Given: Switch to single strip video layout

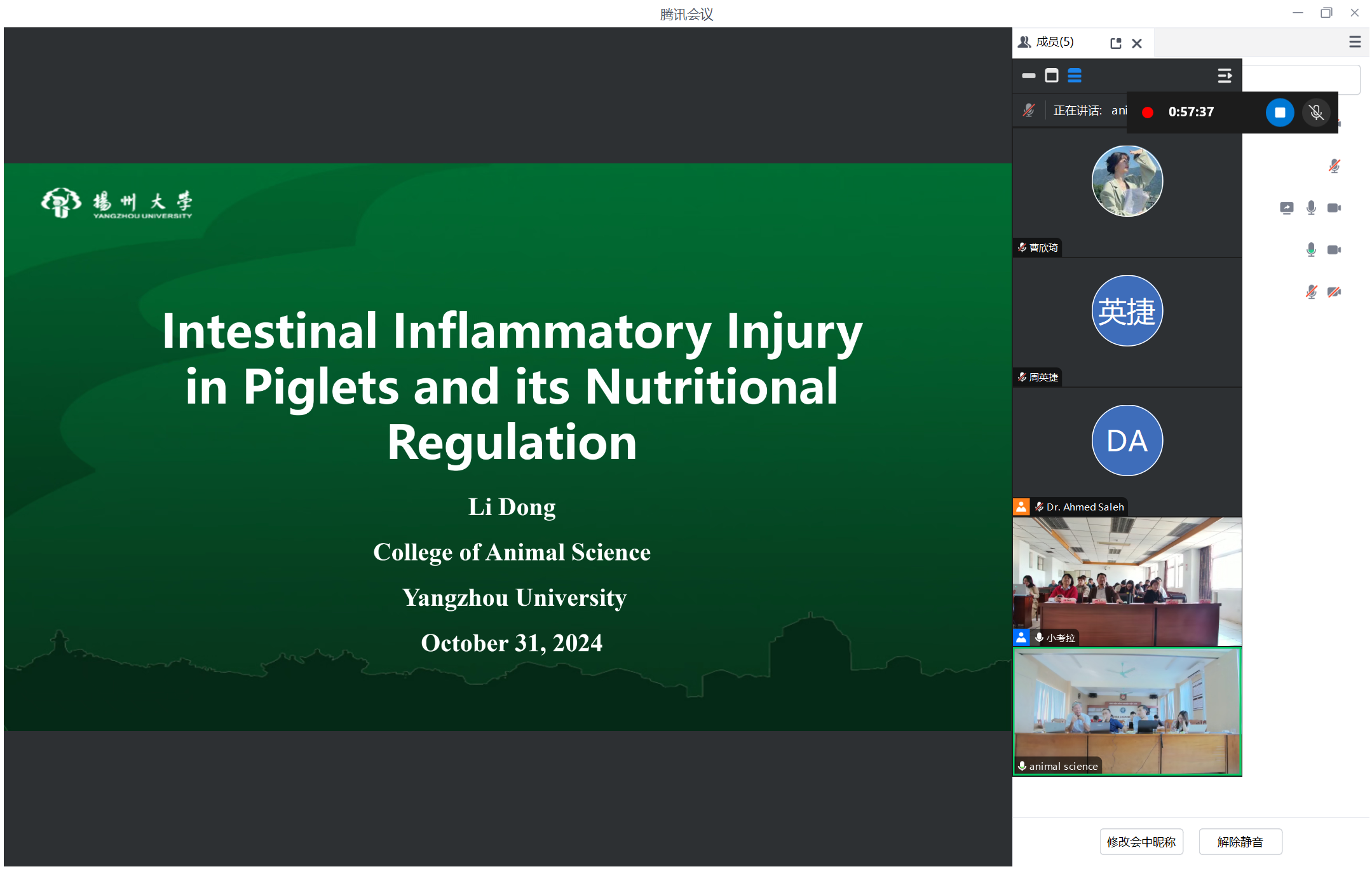Looking at the screenshot, I should coord(1028,76).
